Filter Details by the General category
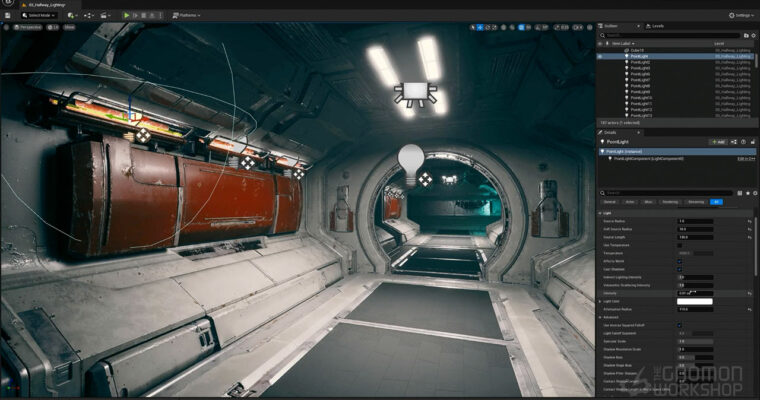This screenshot has height=400, width=760. [x=609, y=202]
